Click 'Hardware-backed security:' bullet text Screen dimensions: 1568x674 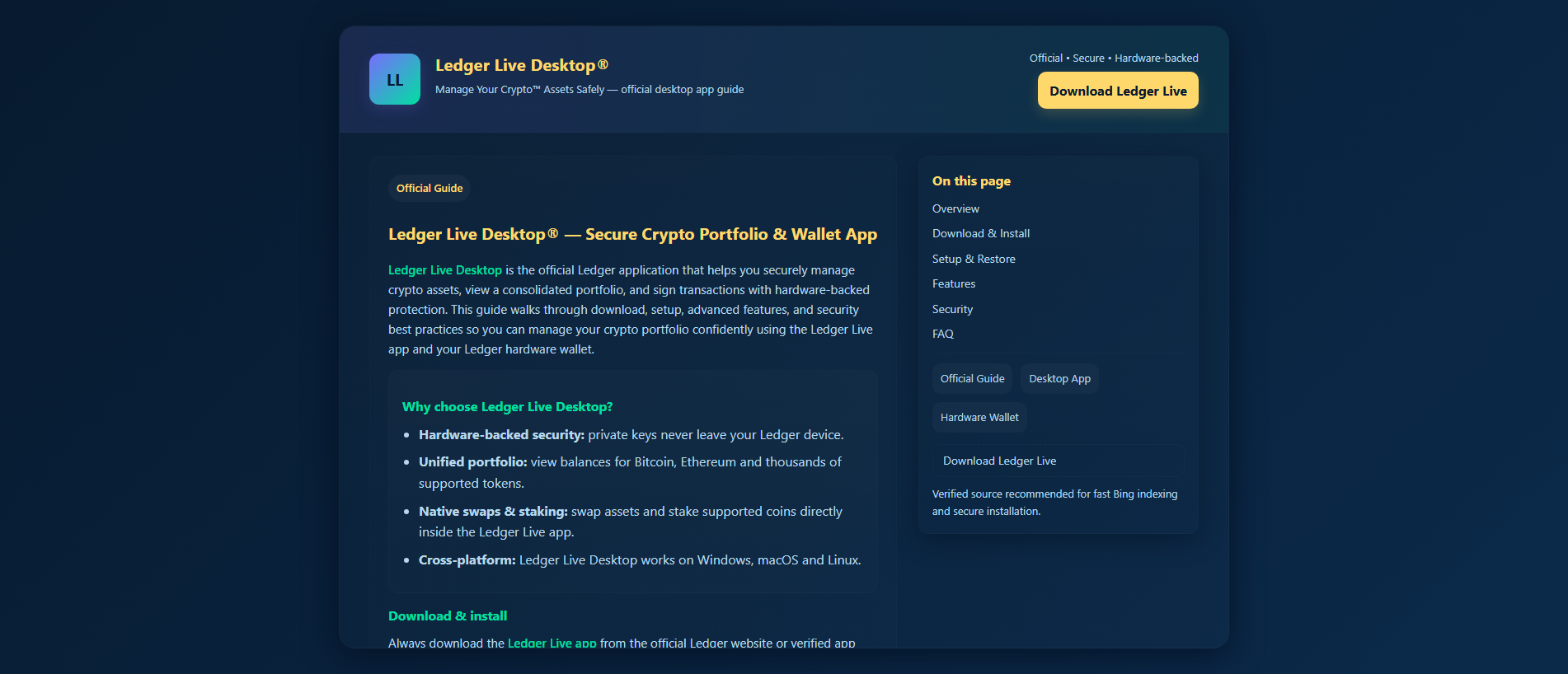501,434
